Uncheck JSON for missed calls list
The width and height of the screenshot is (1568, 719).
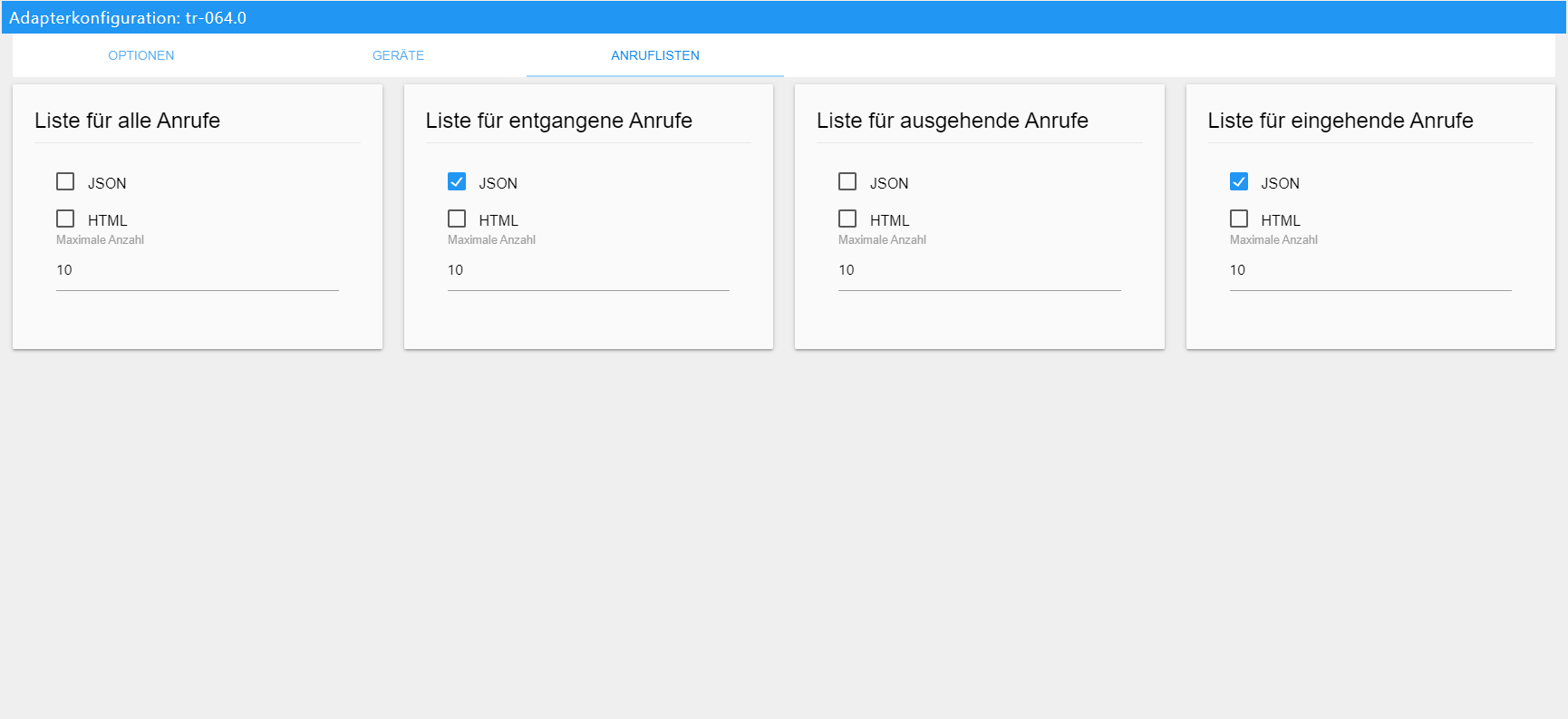tap(457, 182)
